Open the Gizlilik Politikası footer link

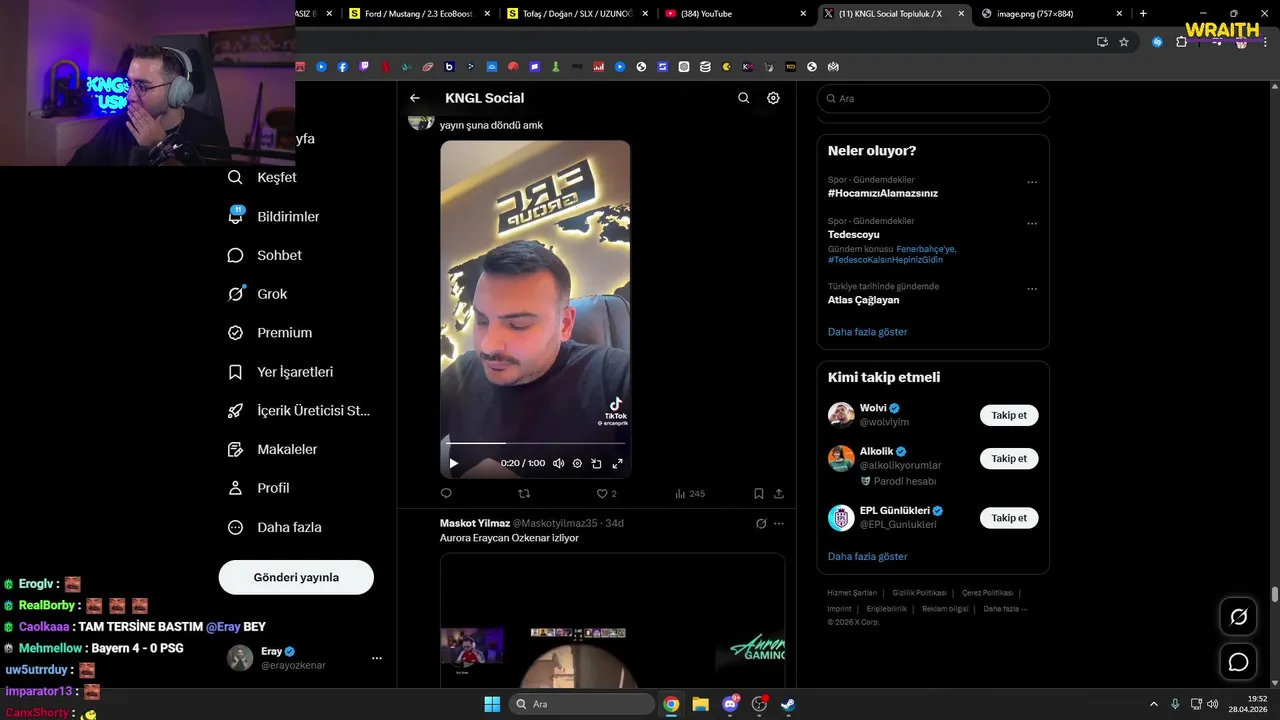(x=919, y=593)
